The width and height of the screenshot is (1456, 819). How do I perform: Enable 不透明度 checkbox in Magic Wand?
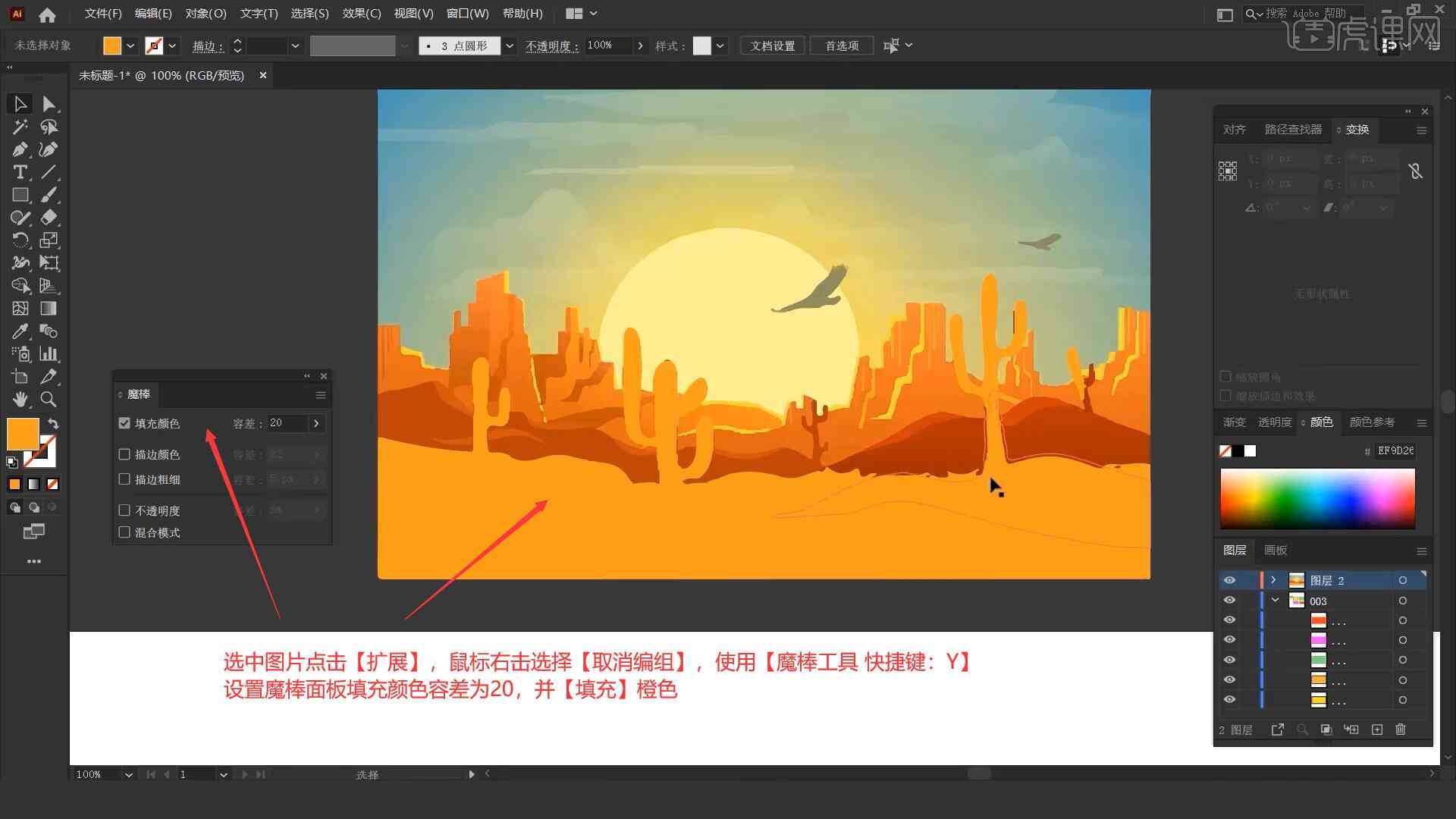coord(125,510)
